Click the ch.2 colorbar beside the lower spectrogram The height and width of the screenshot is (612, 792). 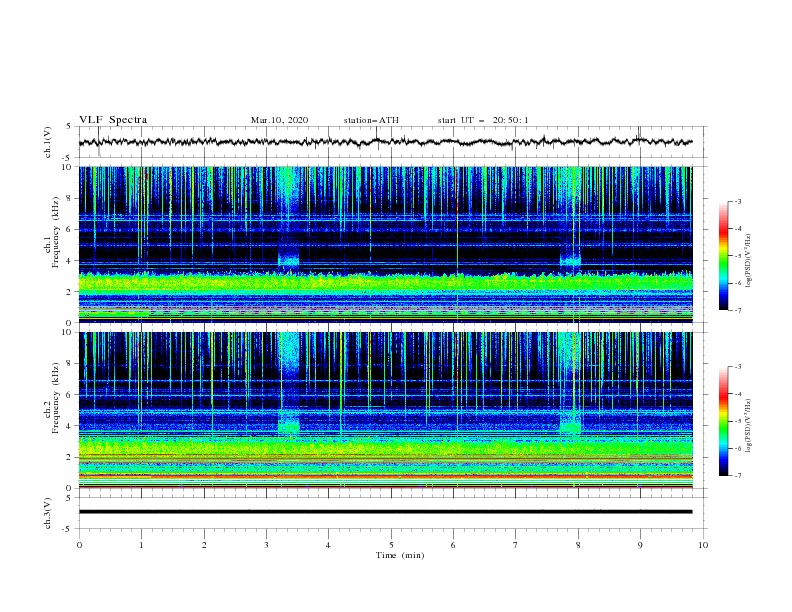[723, 421]
